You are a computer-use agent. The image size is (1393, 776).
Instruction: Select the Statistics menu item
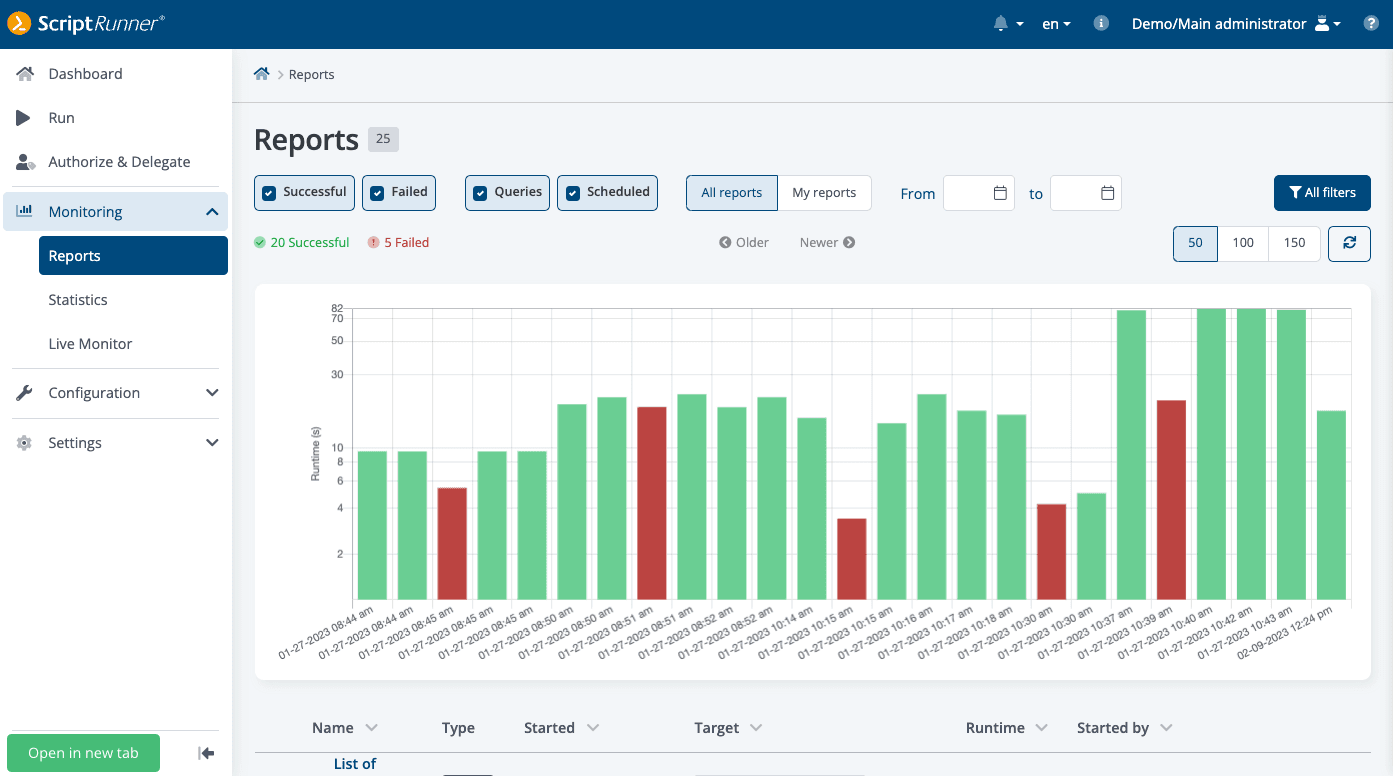coord(78,299)
